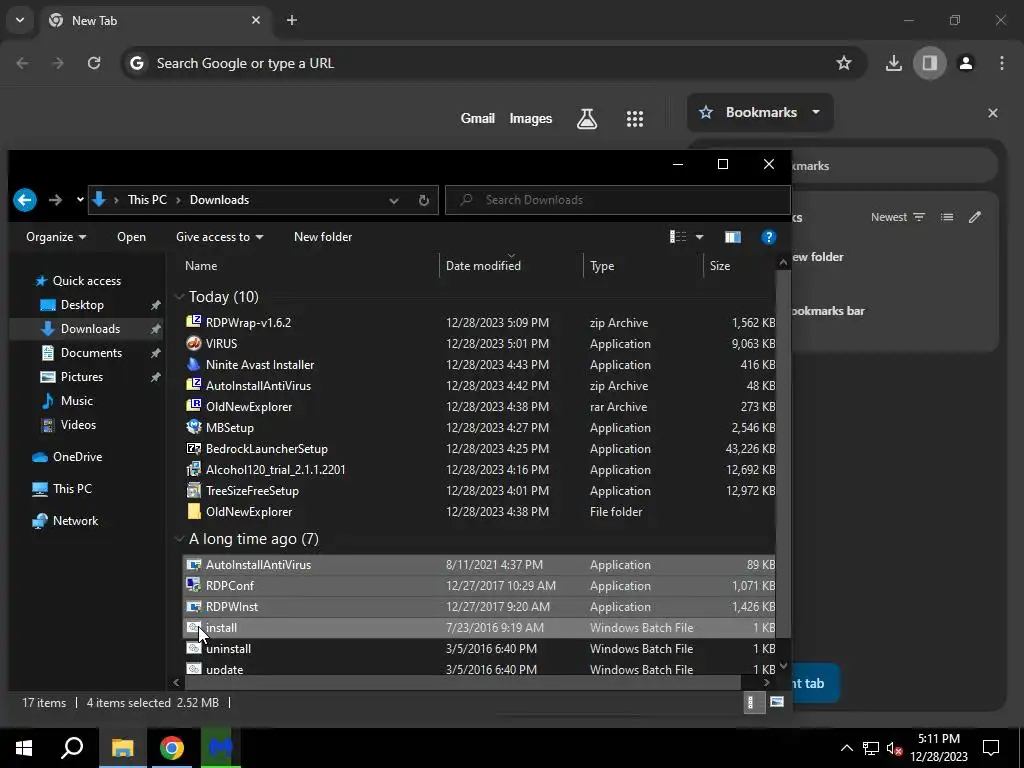
Task: Click the file list horizontal scrollbar
Action: coord(462,682)
